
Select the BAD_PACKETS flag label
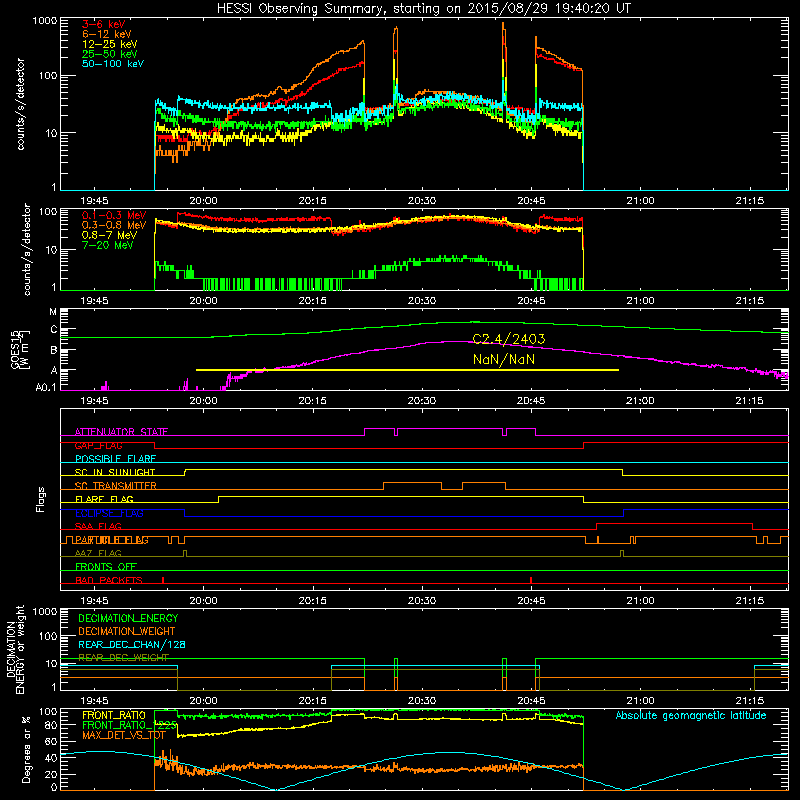[109, 580]
